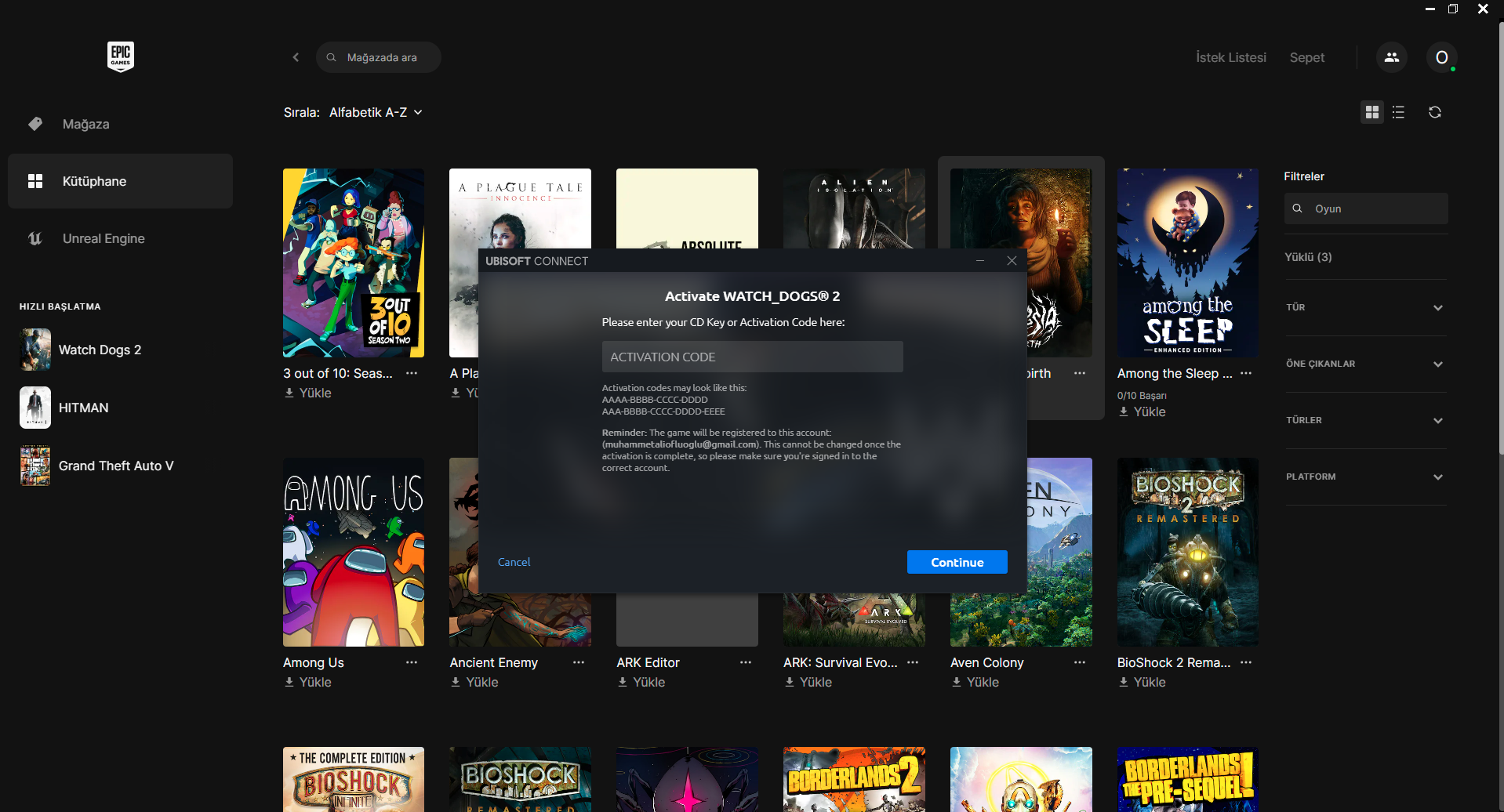This screenshot has width=1504, height=812.
Task: Open options for Among the Sleep
Action: click(x=1246, y=373)
